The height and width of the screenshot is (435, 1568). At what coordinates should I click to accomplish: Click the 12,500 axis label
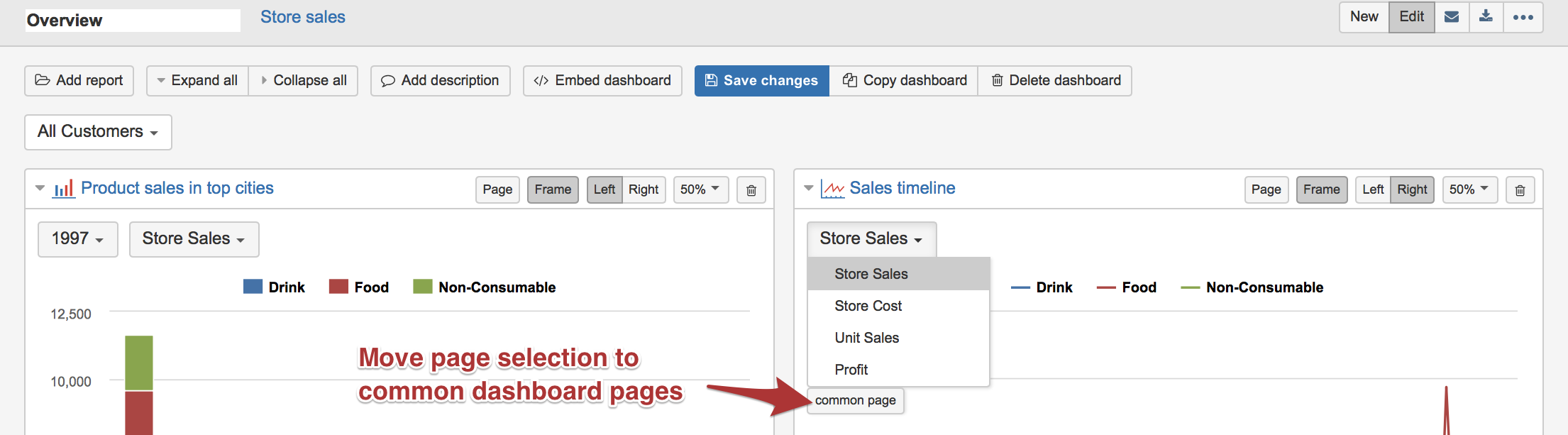pyautogui.click(x=71, y=314)
